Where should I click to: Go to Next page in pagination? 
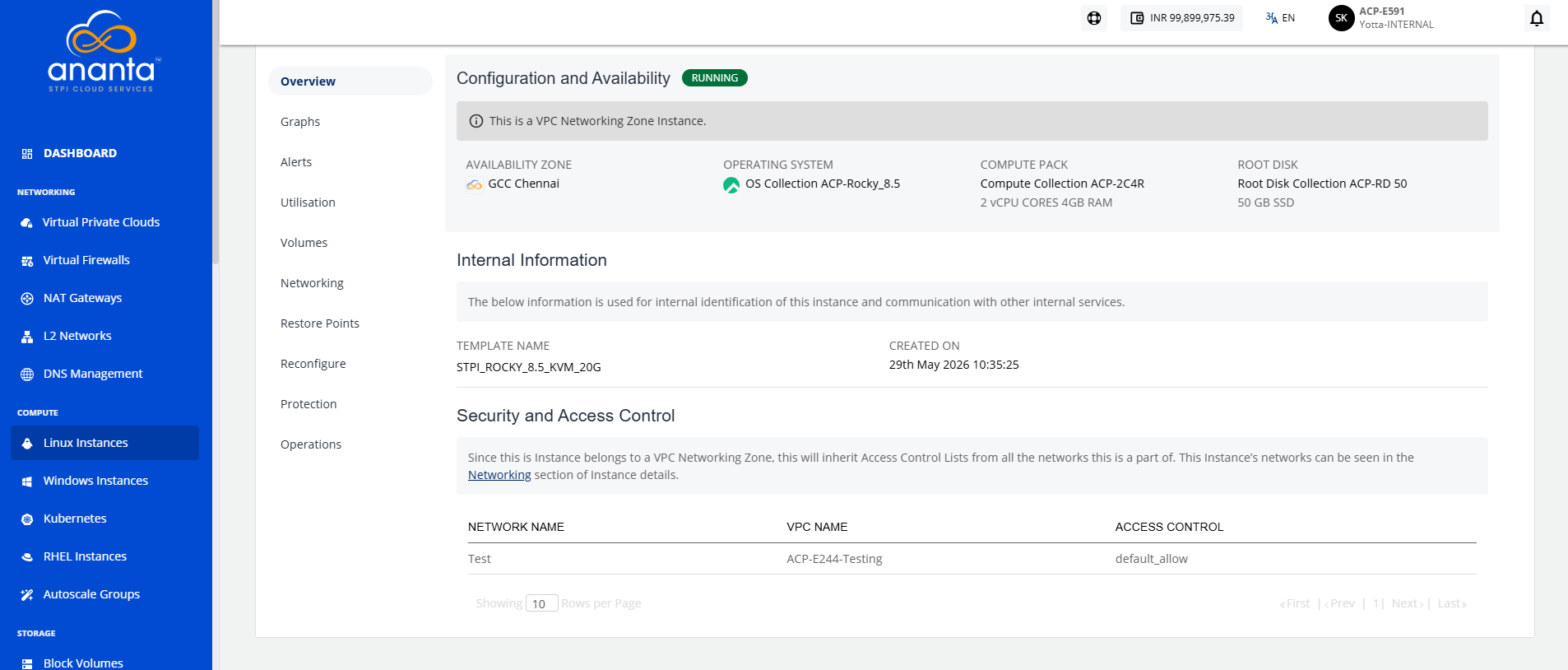click(1408, 603)
